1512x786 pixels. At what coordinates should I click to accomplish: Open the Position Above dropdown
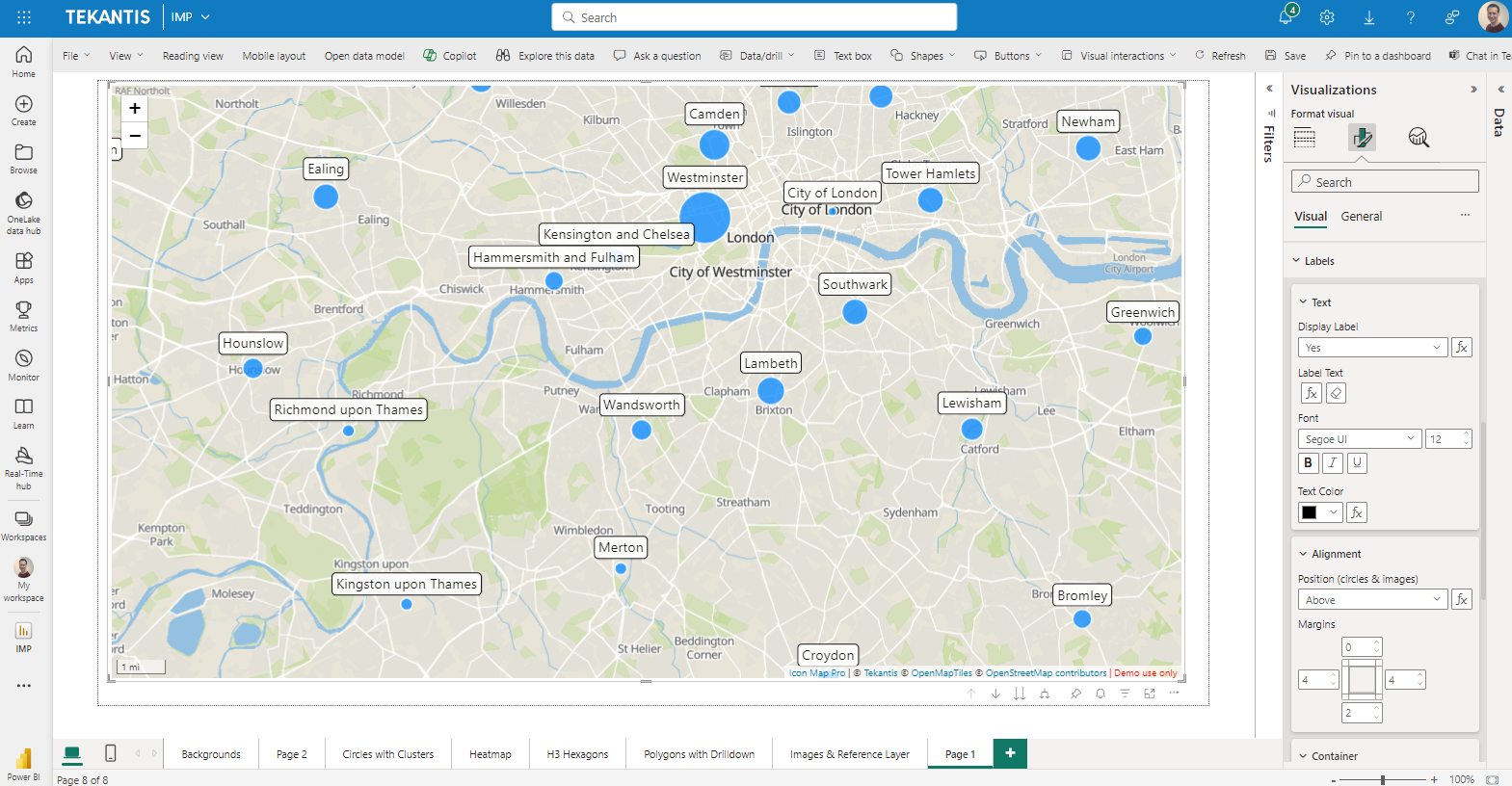(1371, 600)
